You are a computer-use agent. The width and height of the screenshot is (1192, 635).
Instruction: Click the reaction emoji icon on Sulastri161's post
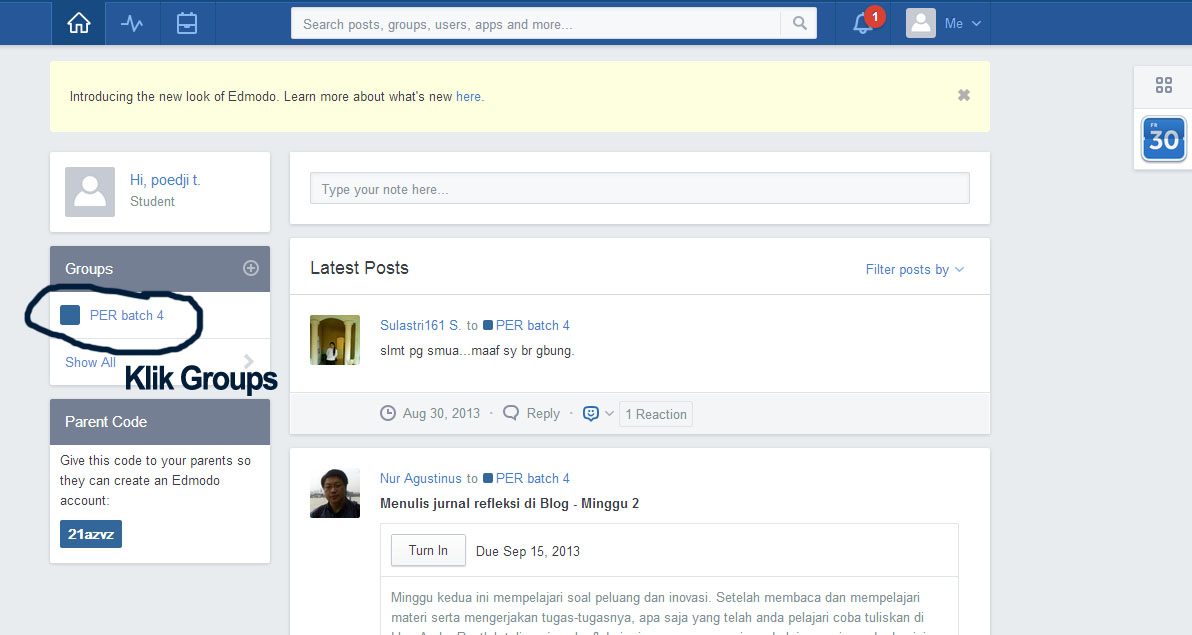coord(591,413)
